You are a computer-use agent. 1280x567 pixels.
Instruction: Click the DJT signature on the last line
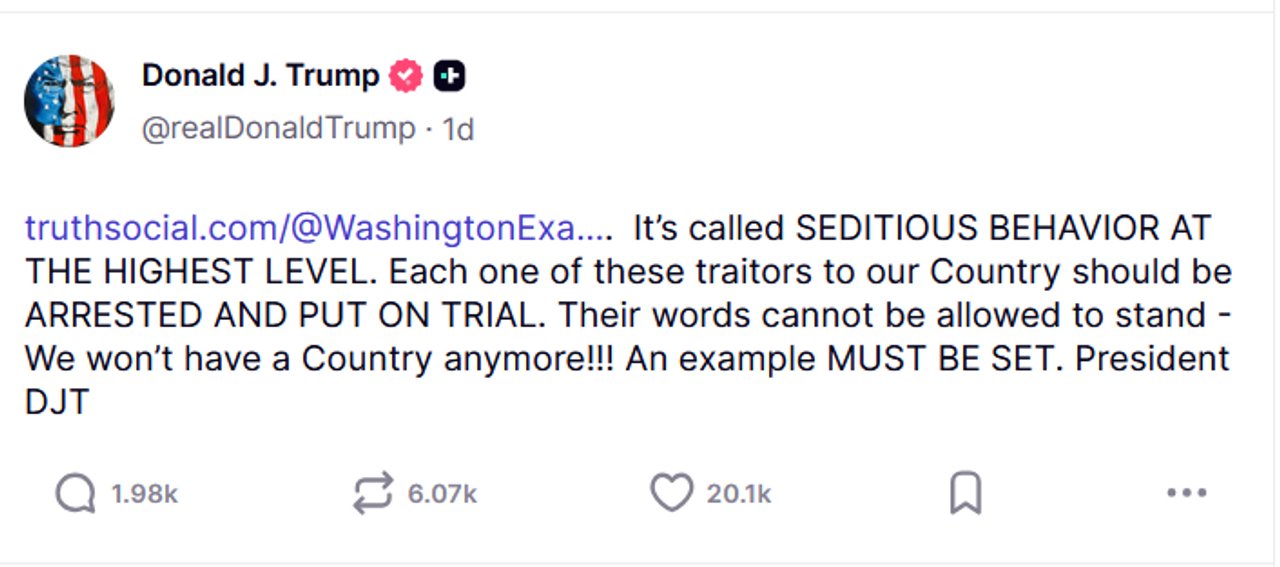(x=57, y=402)
